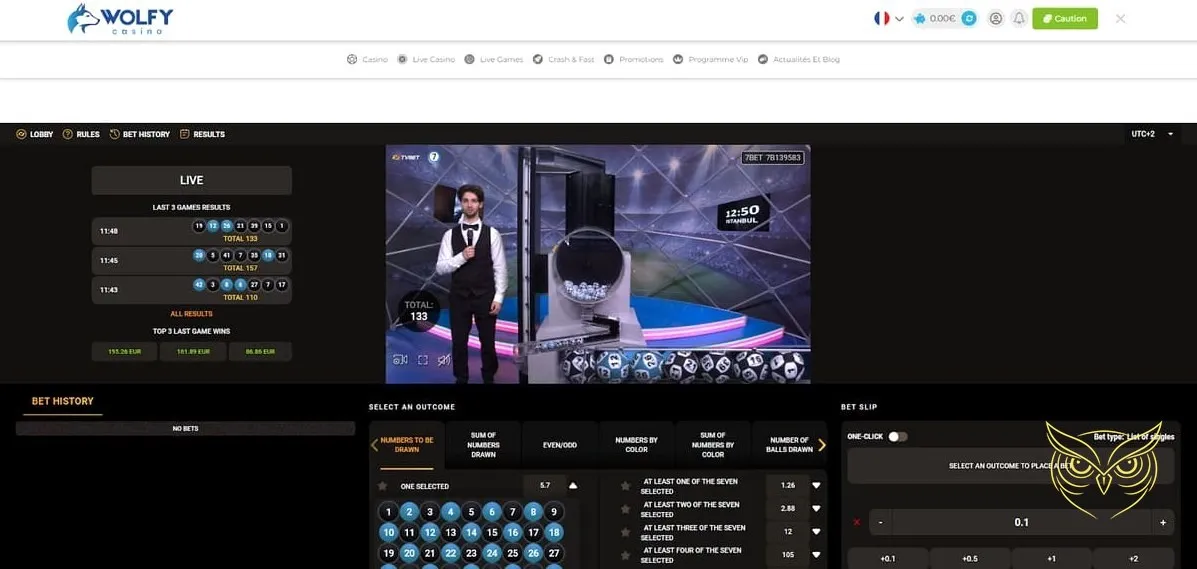Click the video camera quality icon

[x=399, y=360]
